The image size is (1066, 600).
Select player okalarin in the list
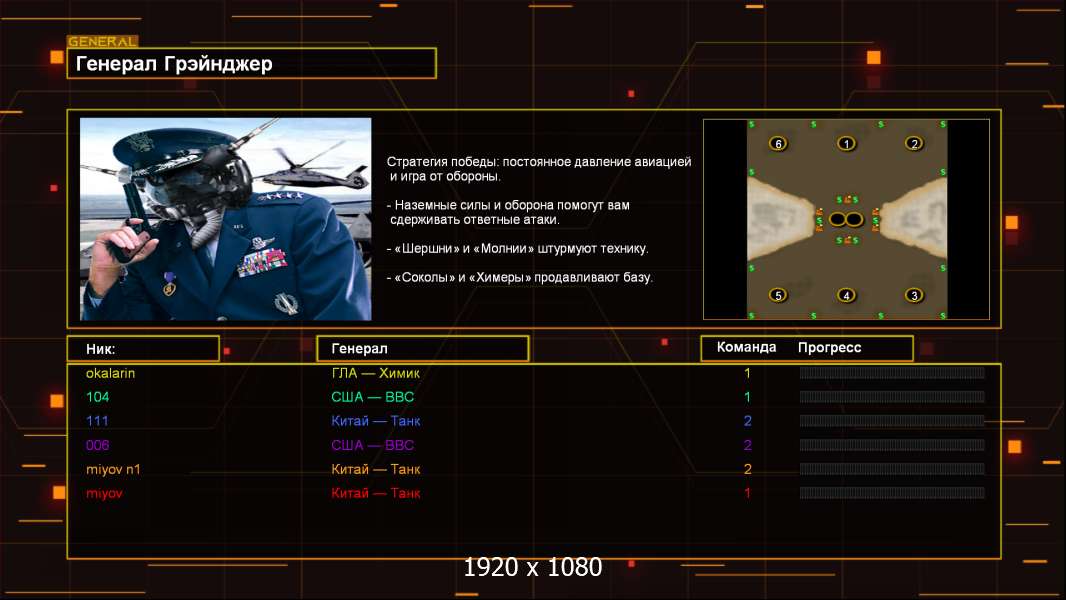(110, 373)
